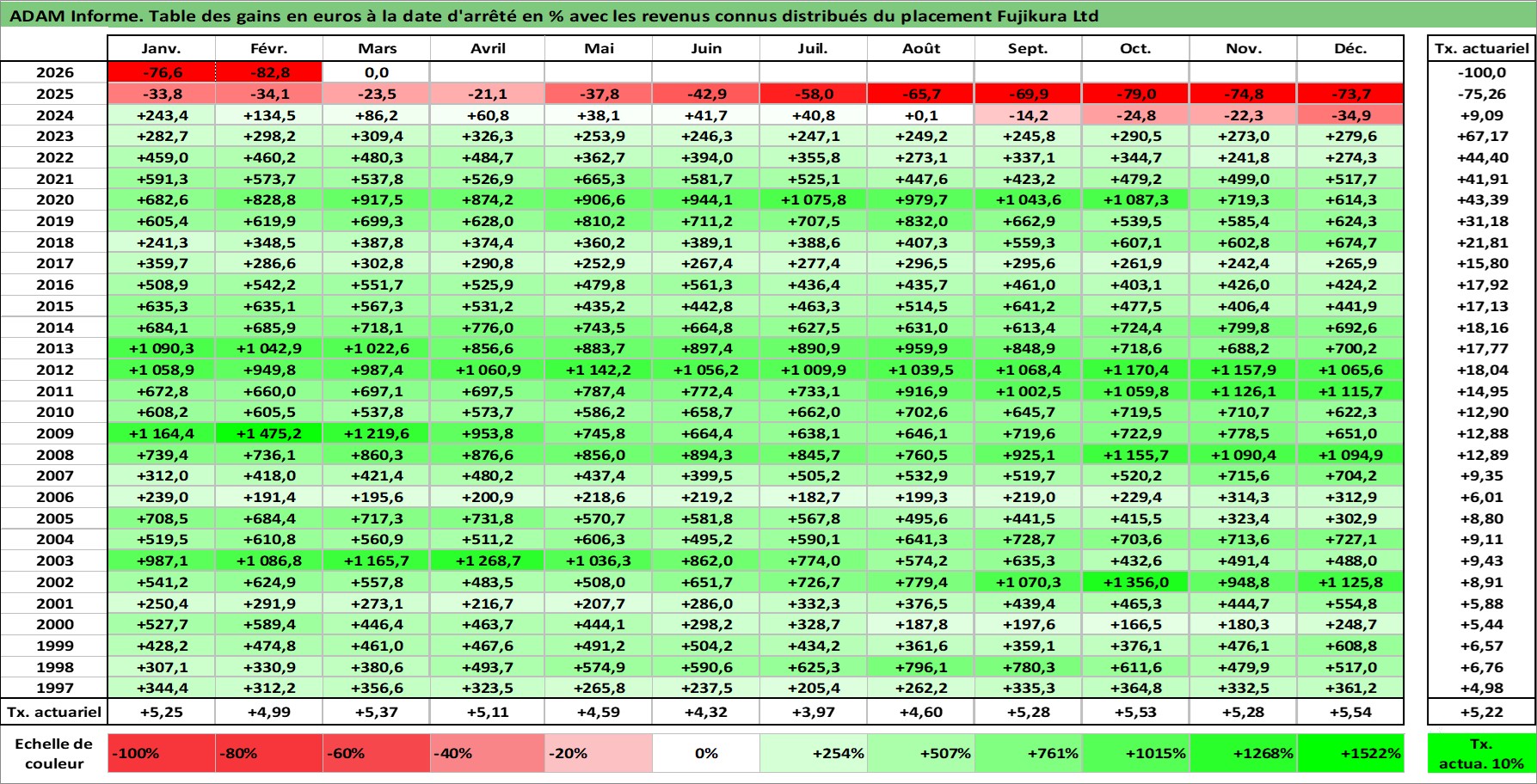Select the 2026 row label
The height and width of the screenshot is (784, 1537).
[54, 72]
